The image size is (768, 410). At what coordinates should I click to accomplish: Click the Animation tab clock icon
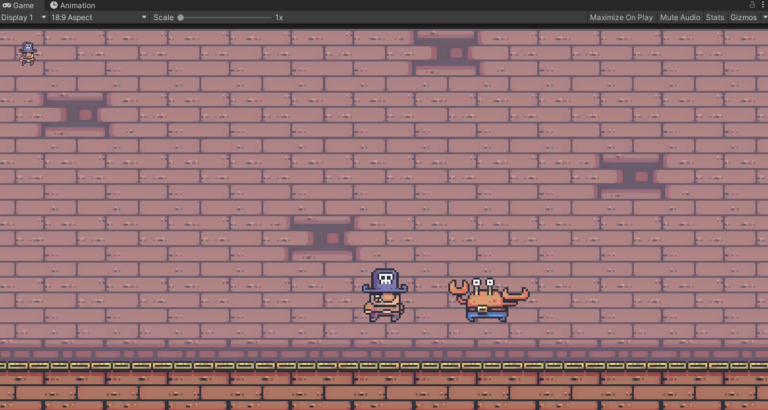click(x=54, y=5)
